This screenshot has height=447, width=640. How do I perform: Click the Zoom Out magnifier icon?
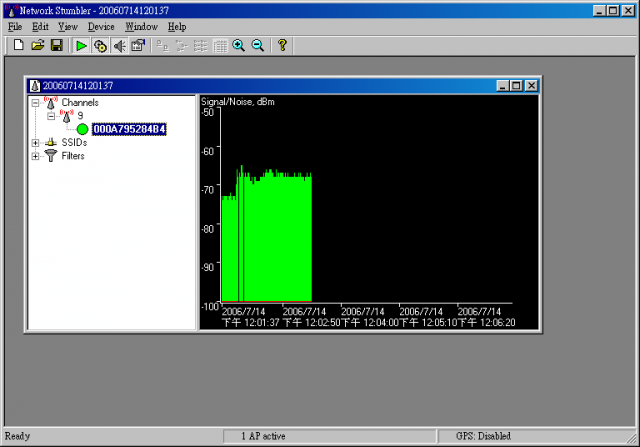click(257, 46)
